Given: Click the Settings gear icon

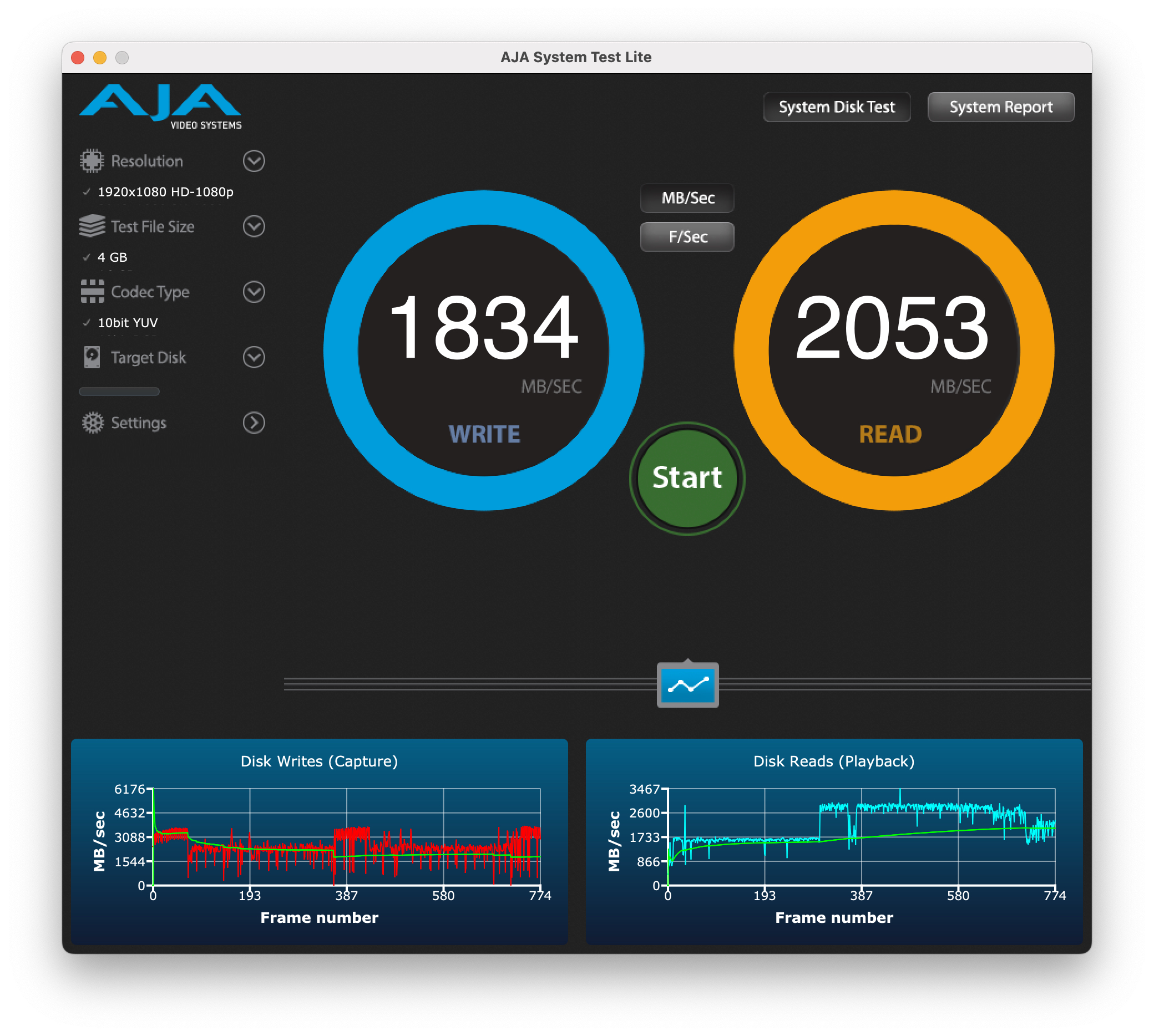Looking at the screenshot, I should (x=93, y=423).
